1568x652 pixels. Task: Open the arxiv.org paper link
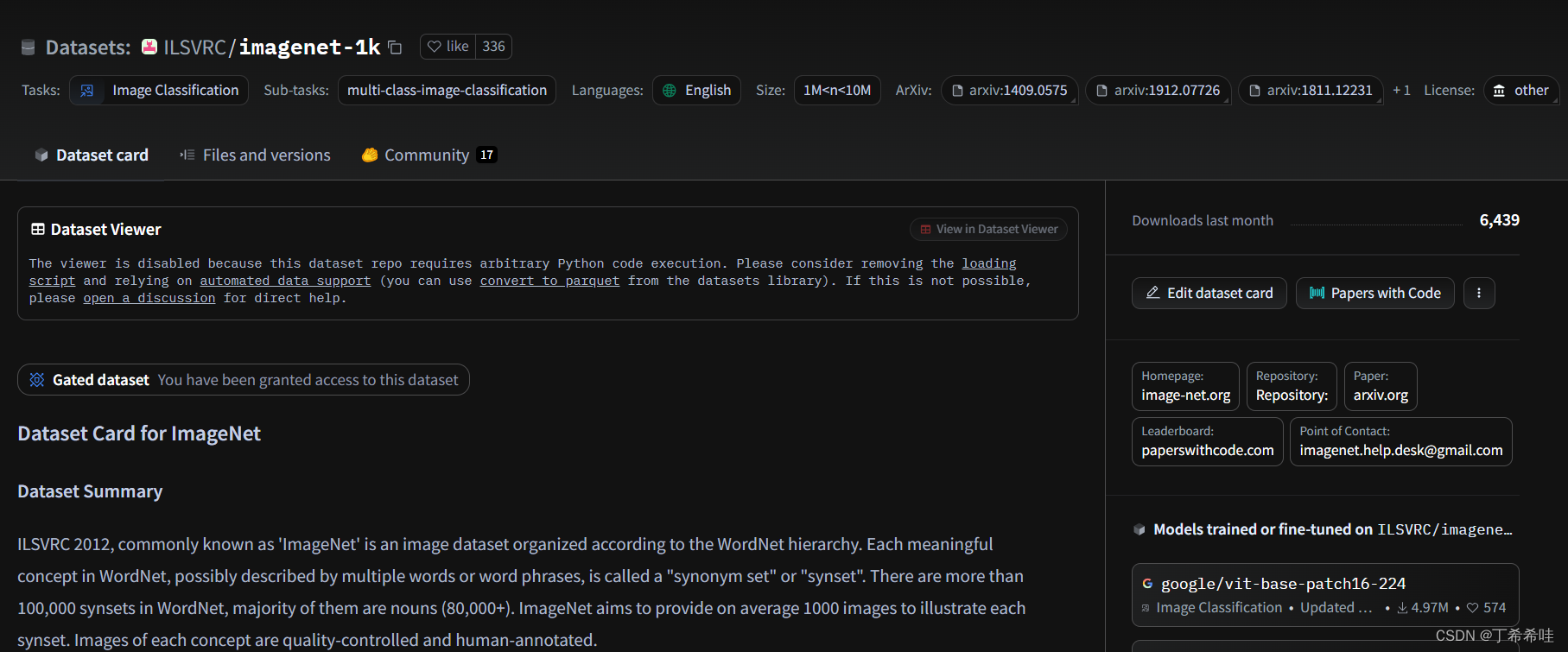(1381, 386)
